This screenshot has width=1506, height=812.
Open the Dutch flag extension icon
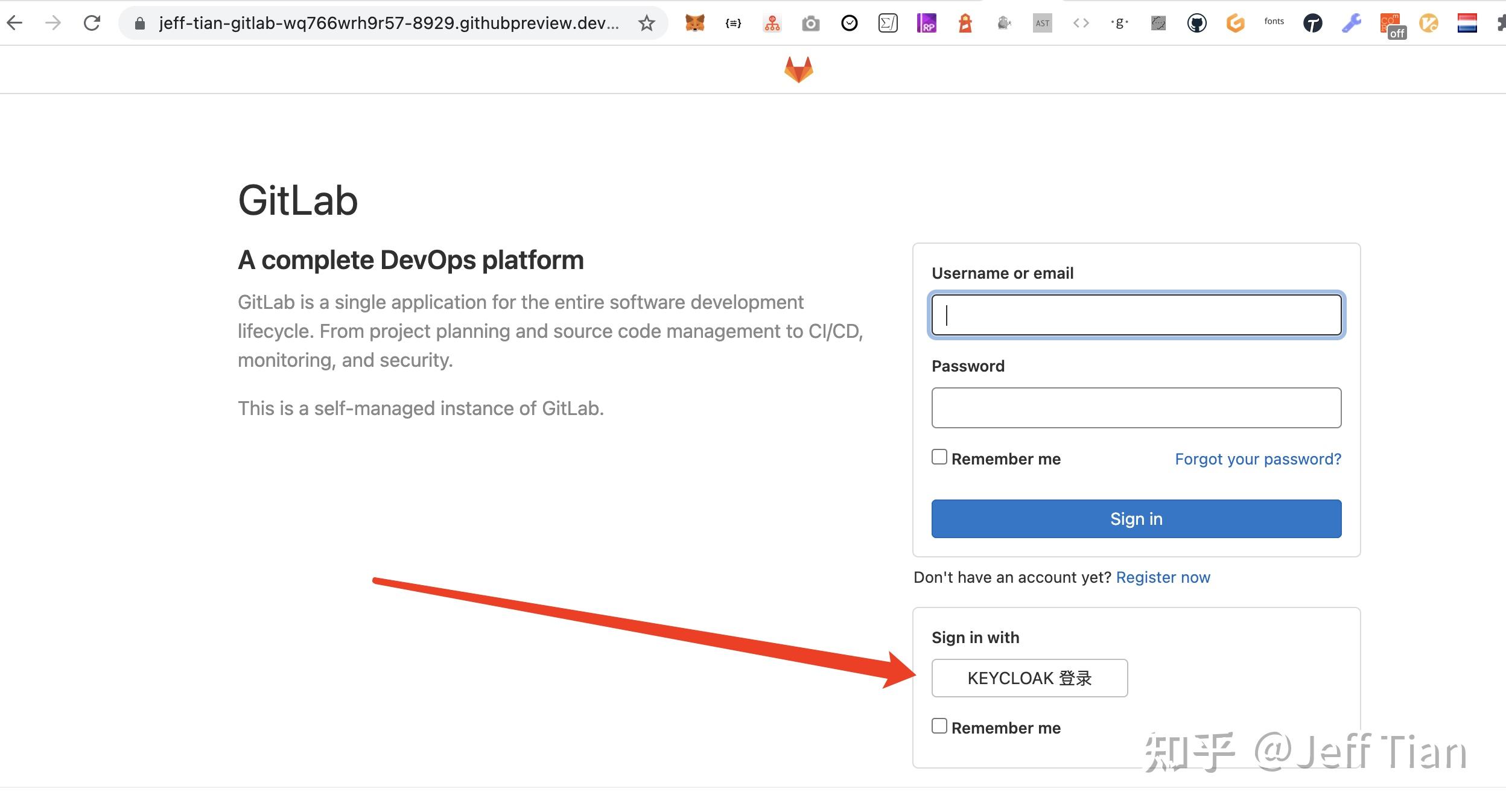coord(1467,24)
